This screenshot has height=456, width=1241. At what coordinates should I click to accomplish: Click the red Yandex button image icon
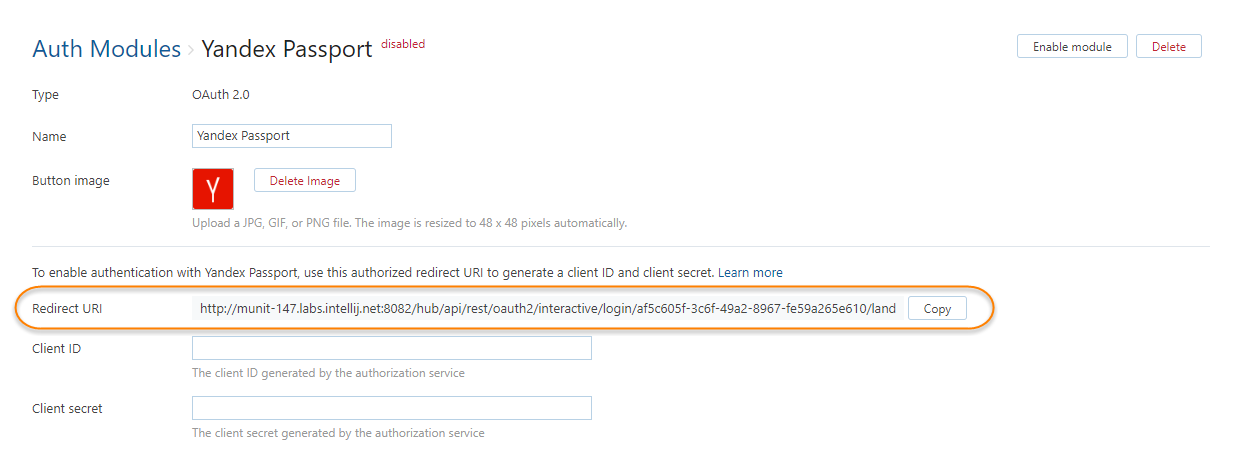(x=212, y=189)
